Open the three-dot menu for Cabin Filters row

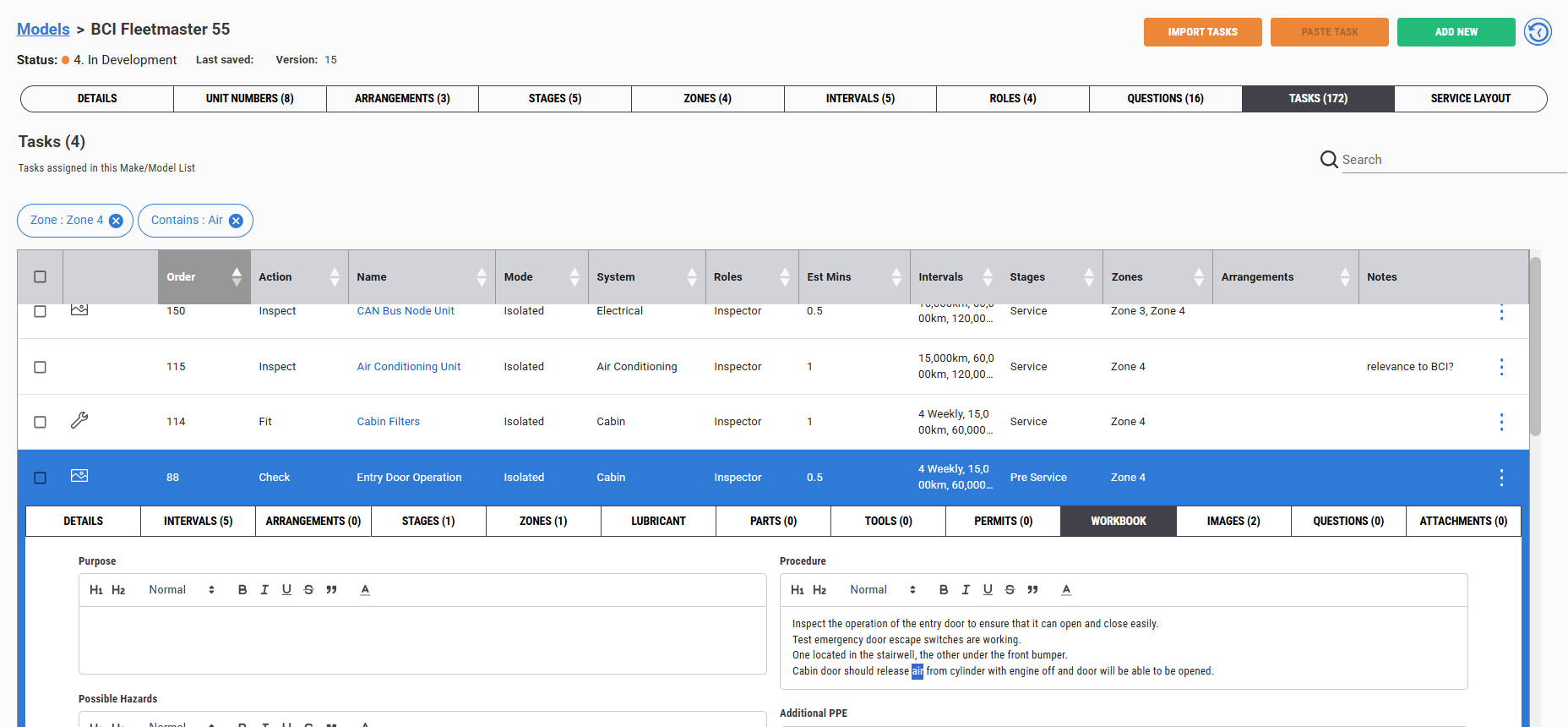1501,422
